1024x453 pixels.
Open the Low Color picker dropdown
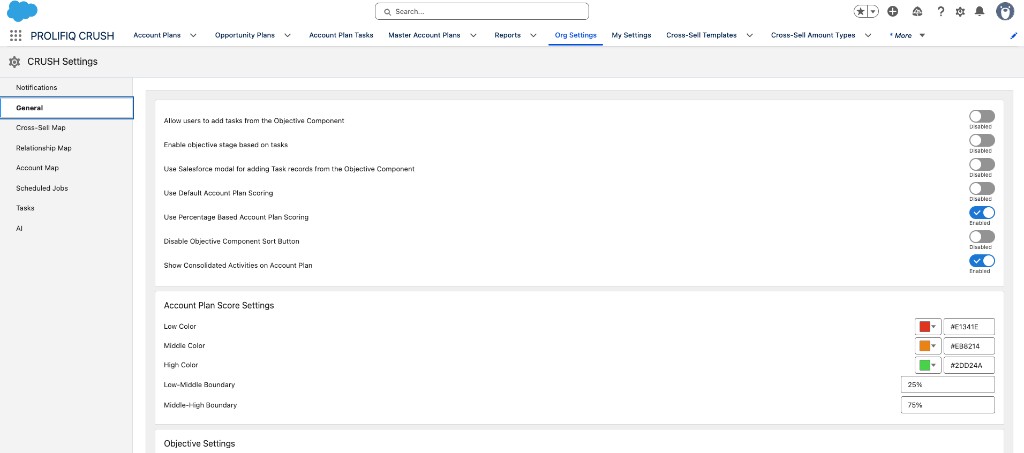click(x=928, y=326)
